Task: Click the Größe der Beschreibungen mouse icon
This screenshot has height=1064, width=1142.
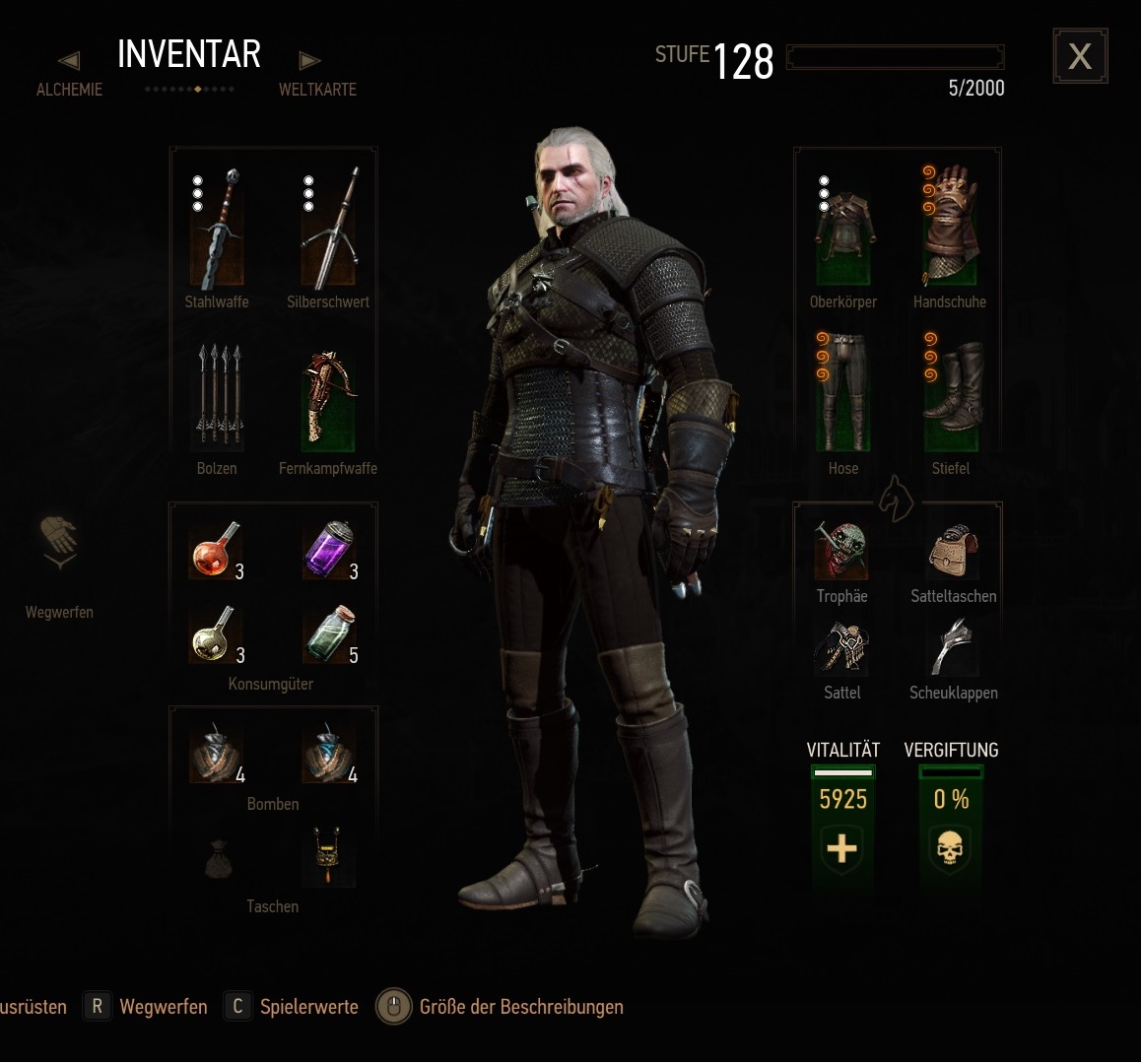Action: 393,1007
